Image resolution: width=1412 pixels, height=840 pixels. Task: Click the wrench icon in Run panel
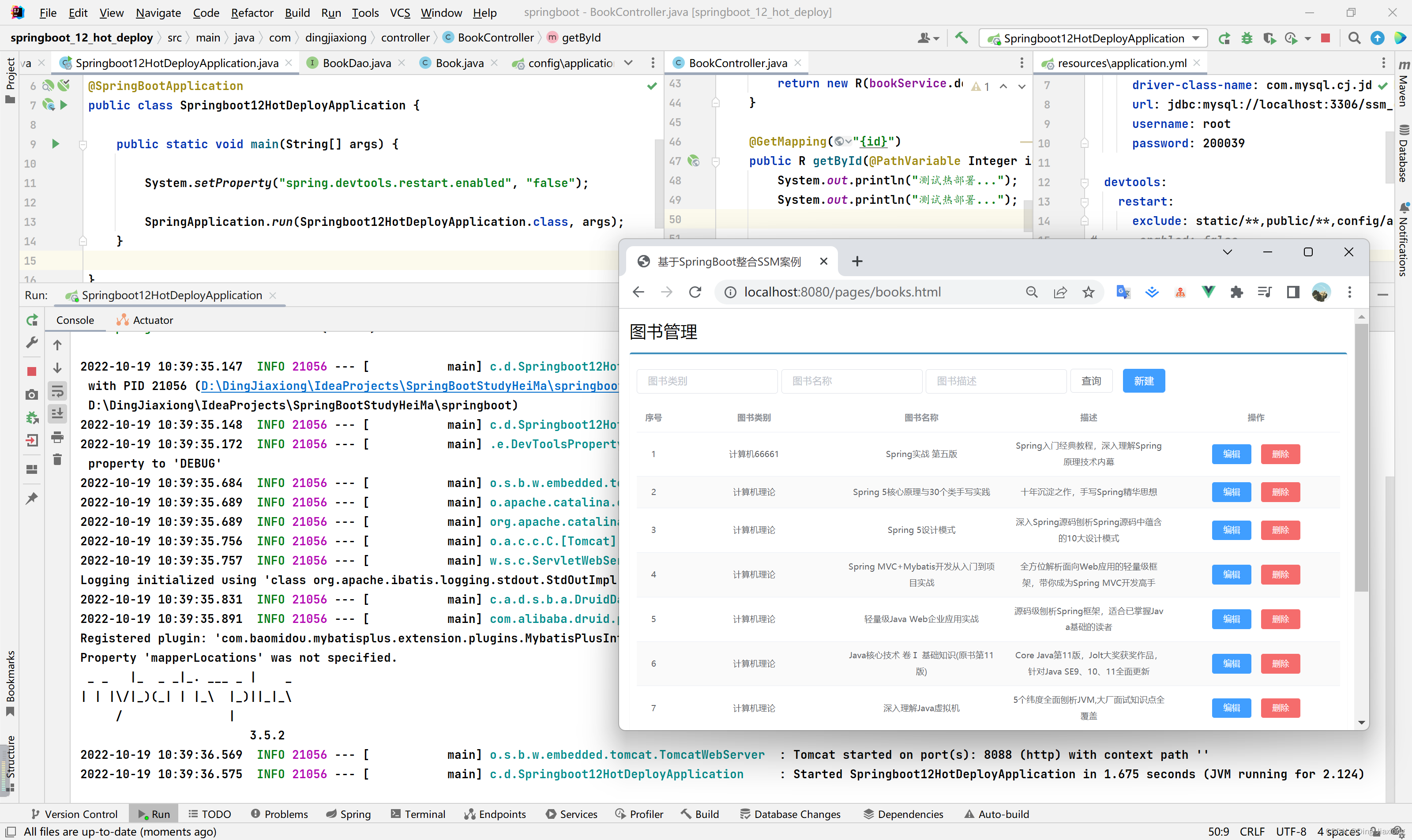point(32,342)
